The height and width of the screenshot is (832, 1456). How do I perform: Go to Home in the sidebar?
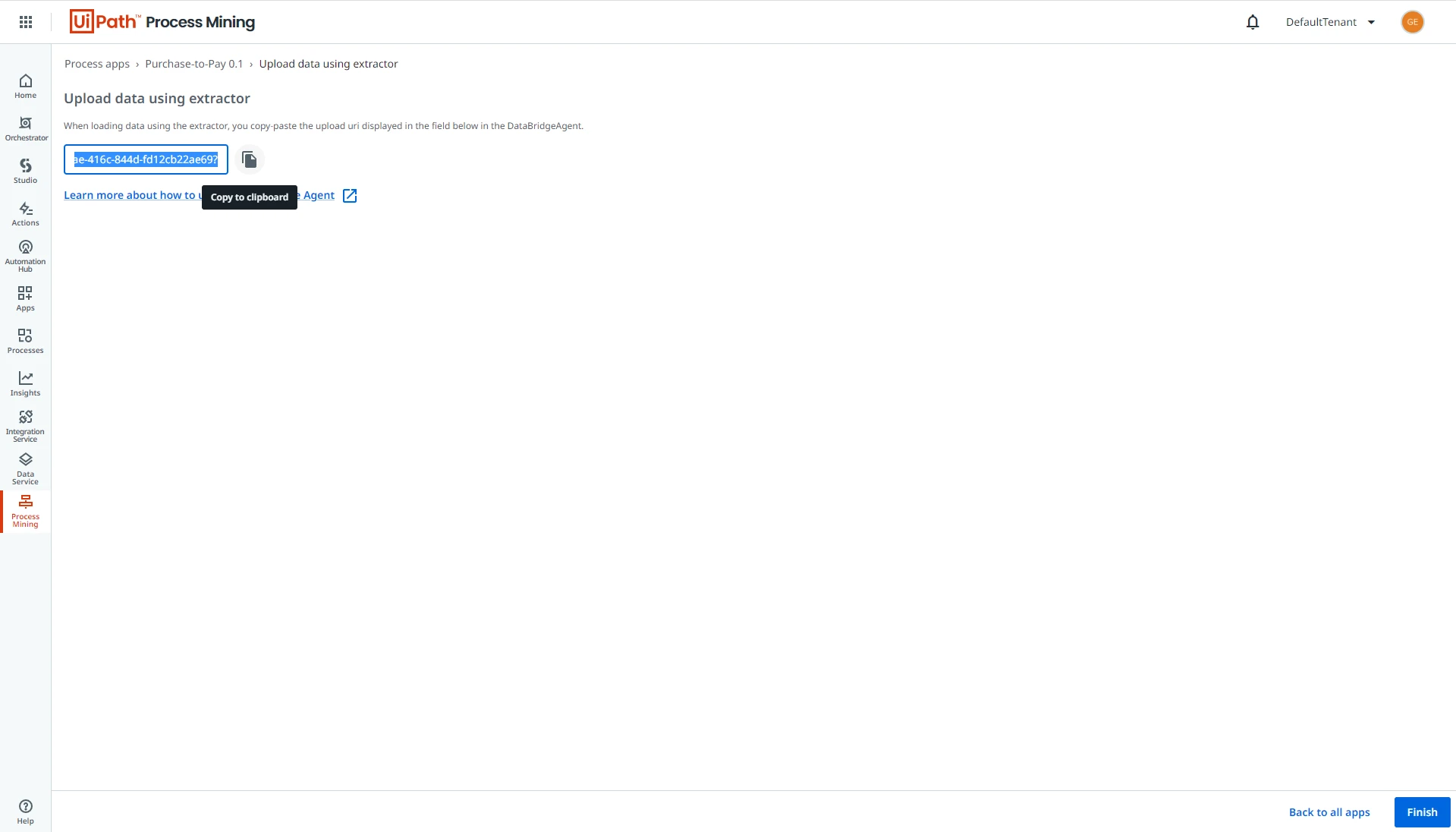pos(26,87)
